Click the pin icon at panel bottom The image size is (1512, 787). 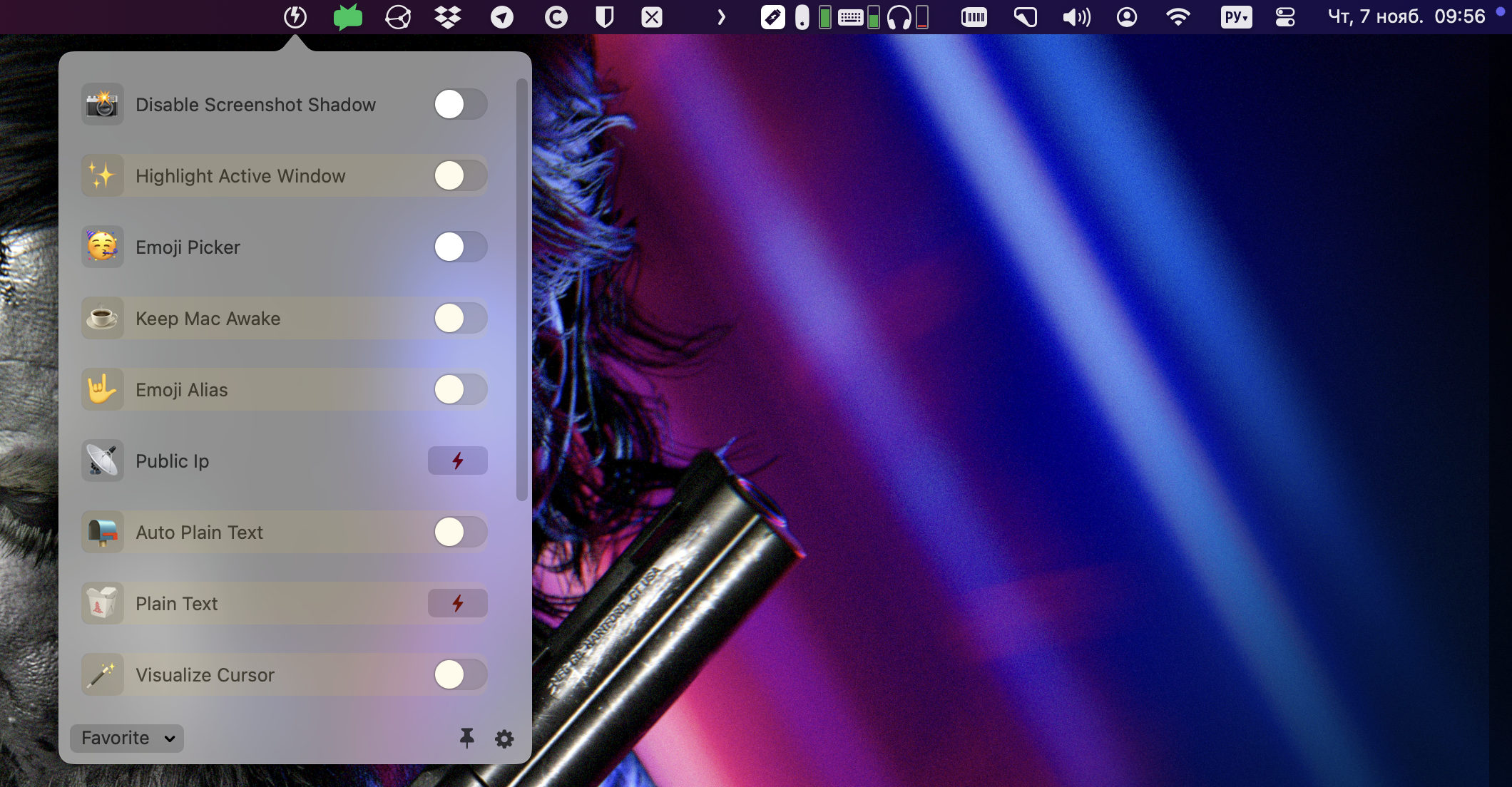click(x=467, y=738)
